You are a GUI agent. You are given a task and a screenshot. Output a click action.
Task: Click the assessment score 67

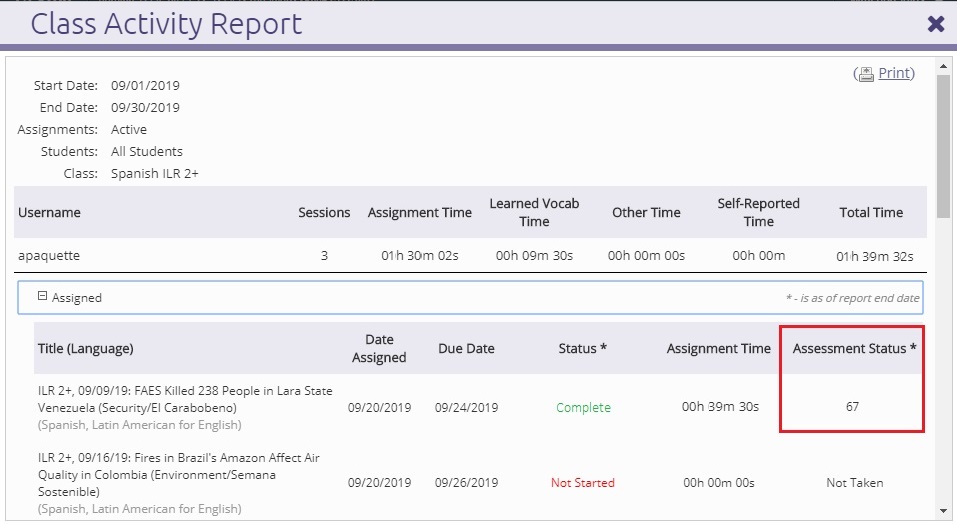851,407
